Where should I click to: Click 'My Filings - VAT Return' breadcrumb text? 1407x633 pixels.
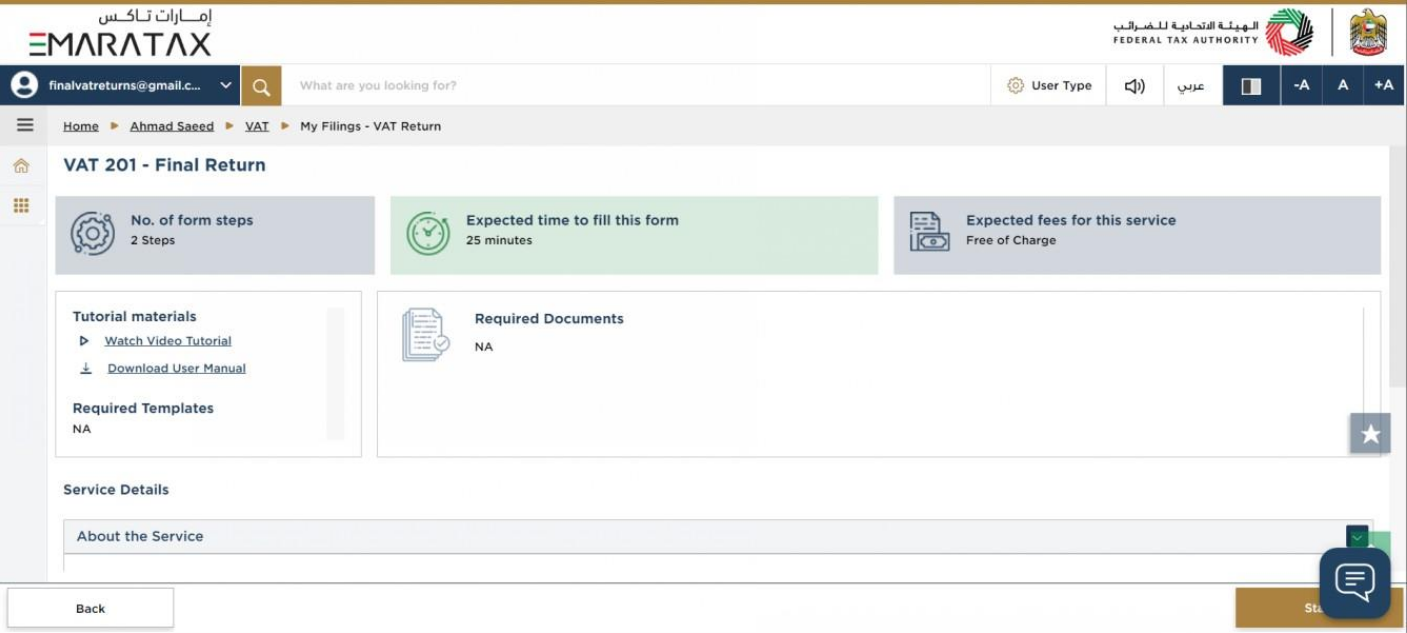(x=370, y=126)
